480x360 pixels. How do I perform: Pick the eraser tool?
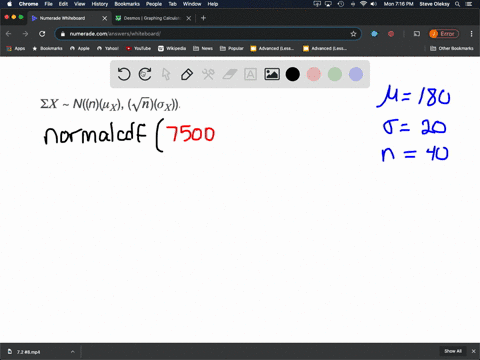pos(230,74)
